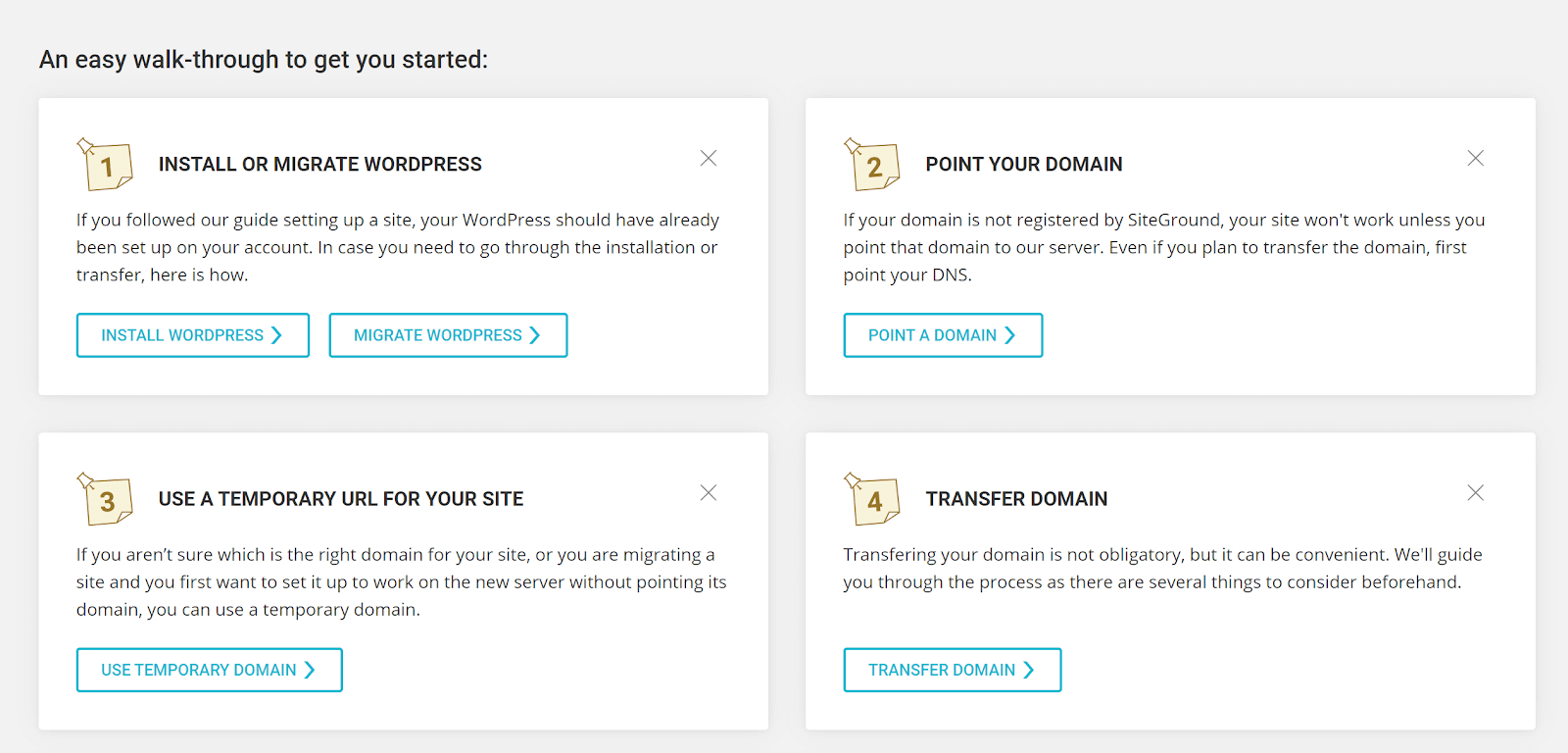Dismiss the Point Your Domain card

pyautogui.click(x=1475, y=158)
